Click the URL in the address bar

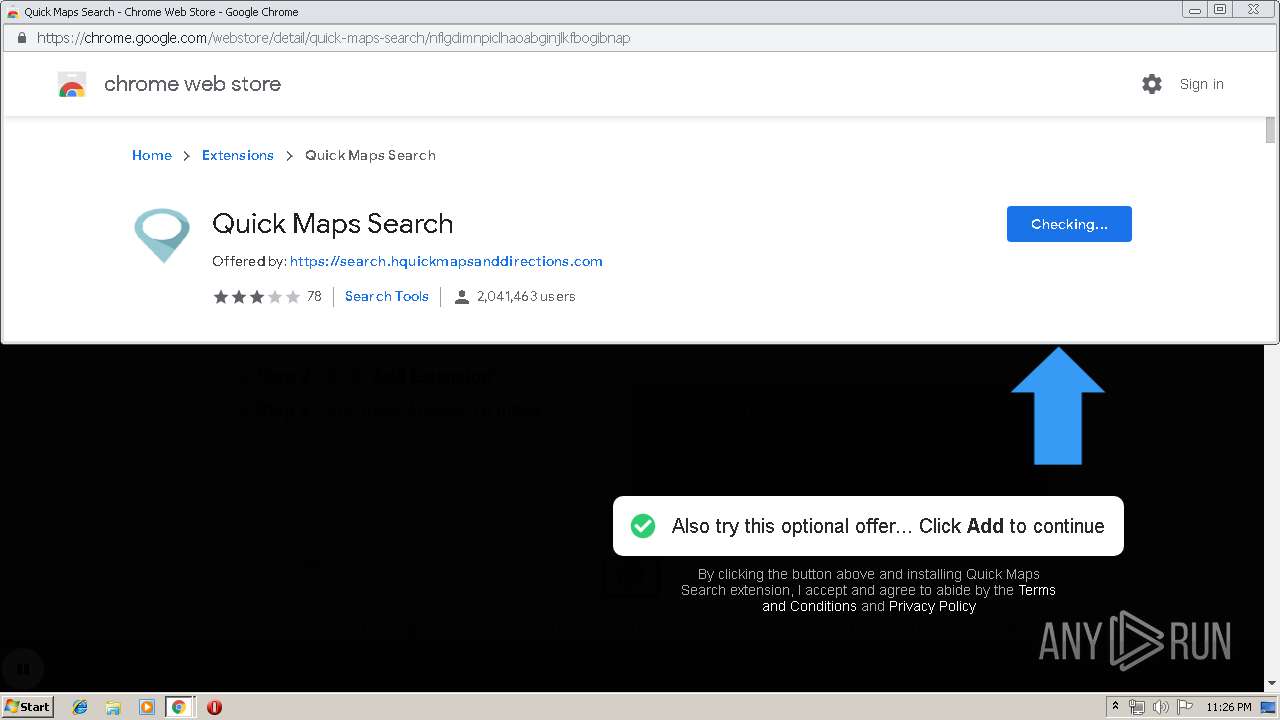[334, 38]
